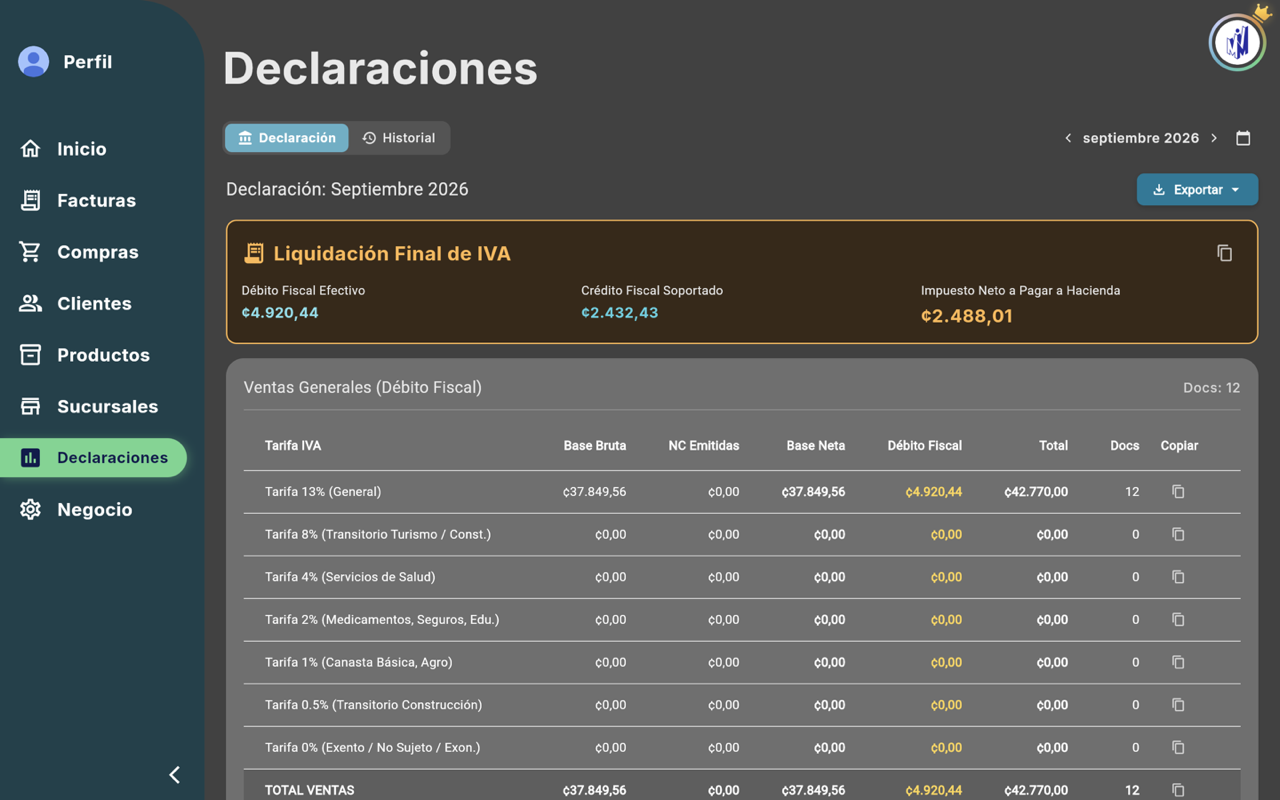The image size is (1280, 800).
Task: Copy the Tarifa 0% Exento row
Action: [x=1178, y=748]
